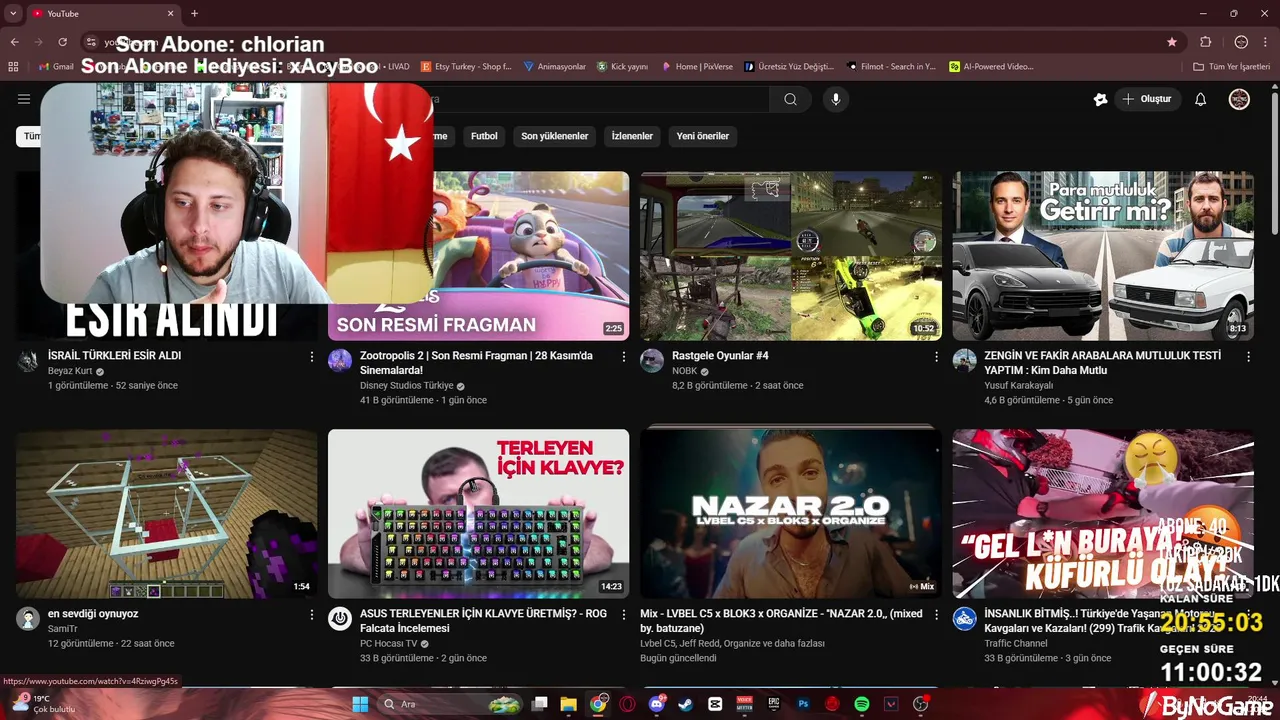Select the İzlenenler filter chip
The width and height of the screenshot is (1280, 720).
[632, 136]
